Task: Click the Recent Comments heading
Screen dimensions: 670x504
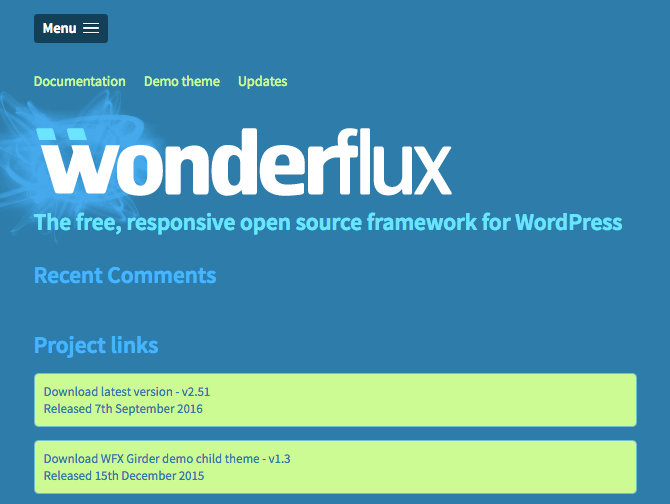Action: (x=125, y=275)
